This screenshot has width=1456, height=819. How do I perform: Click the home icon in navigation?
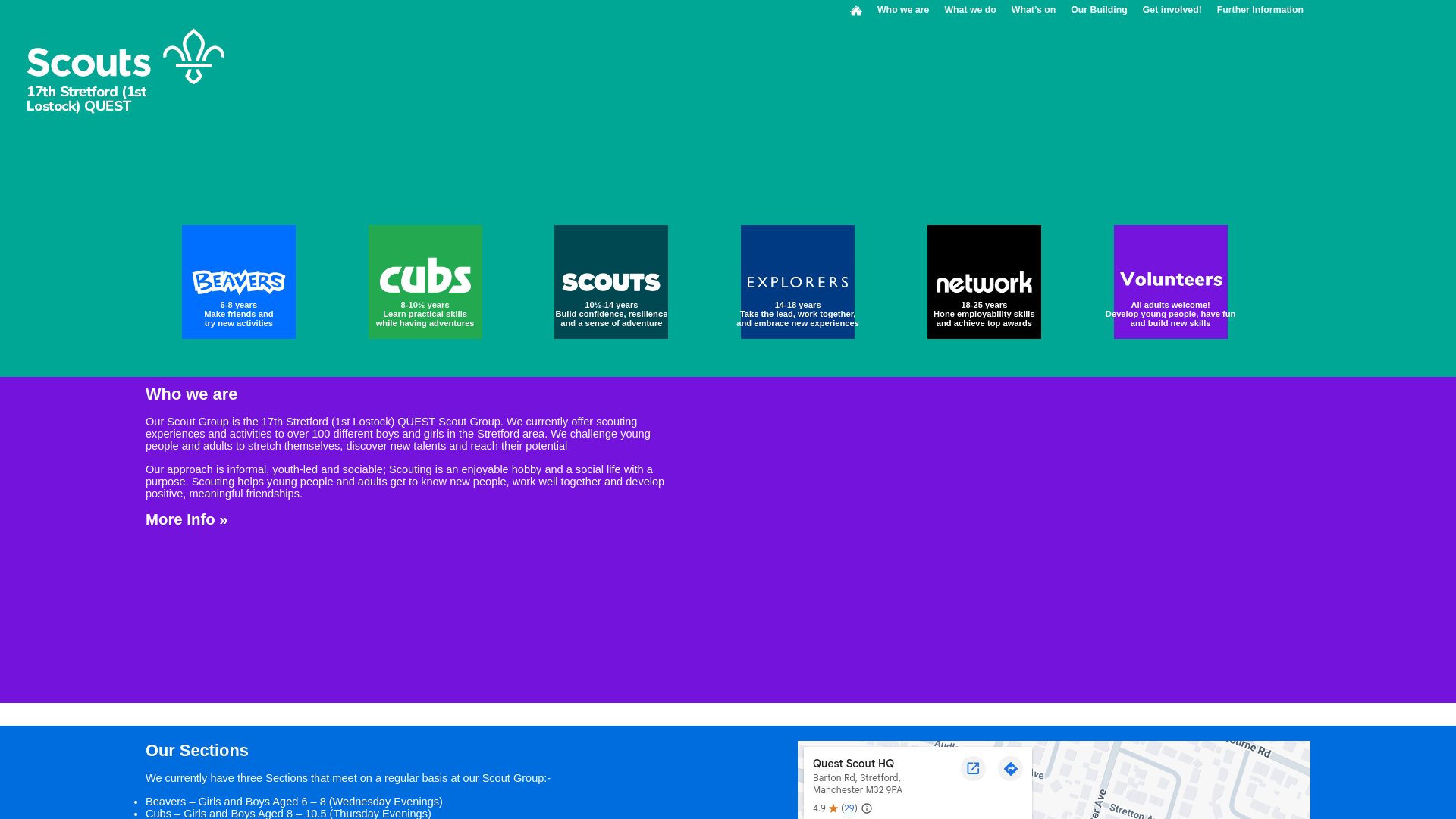pos(855,11)
